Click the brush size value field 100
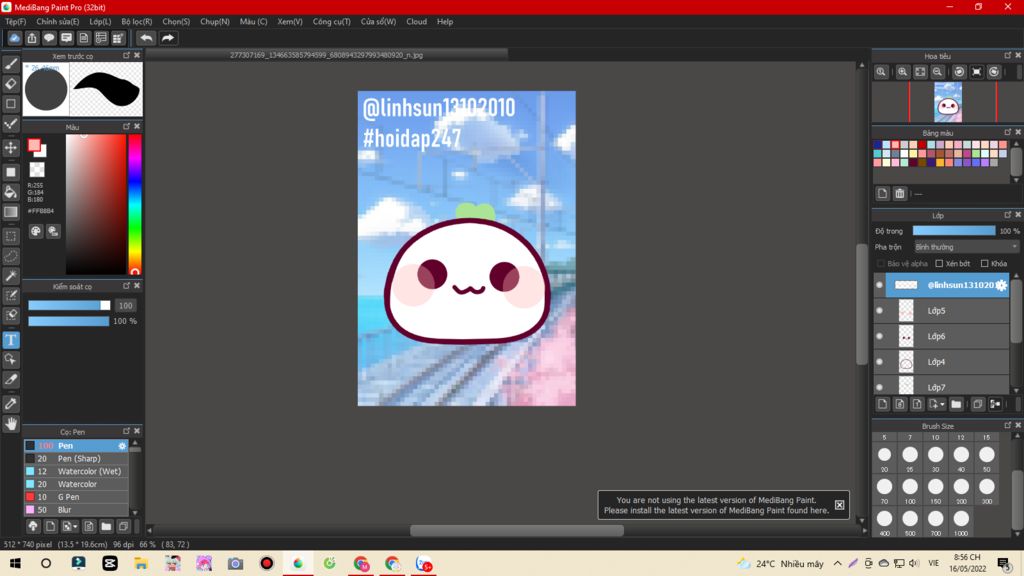Viewport: 1024px width, 576px height. (x=125, y=306)
